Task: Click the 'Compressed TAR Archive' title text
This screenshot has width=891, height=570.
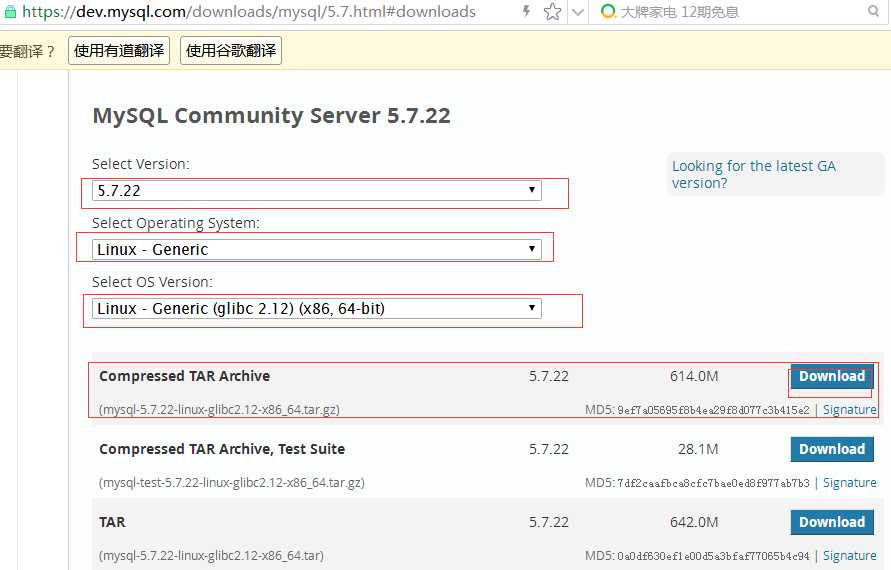Action: pyautogui.click(x=185, y=376)
